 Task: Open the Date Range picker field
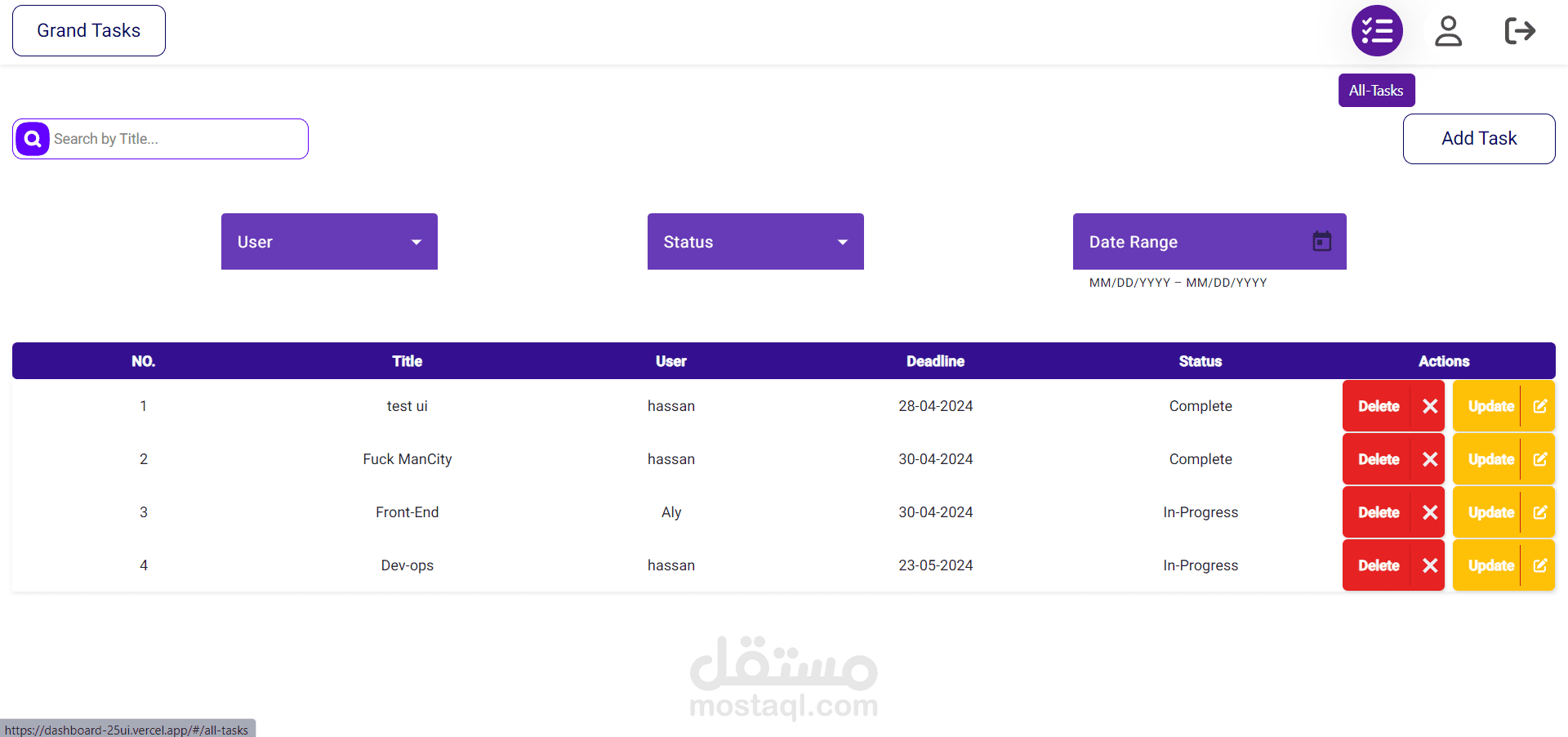coord(1209,242)
